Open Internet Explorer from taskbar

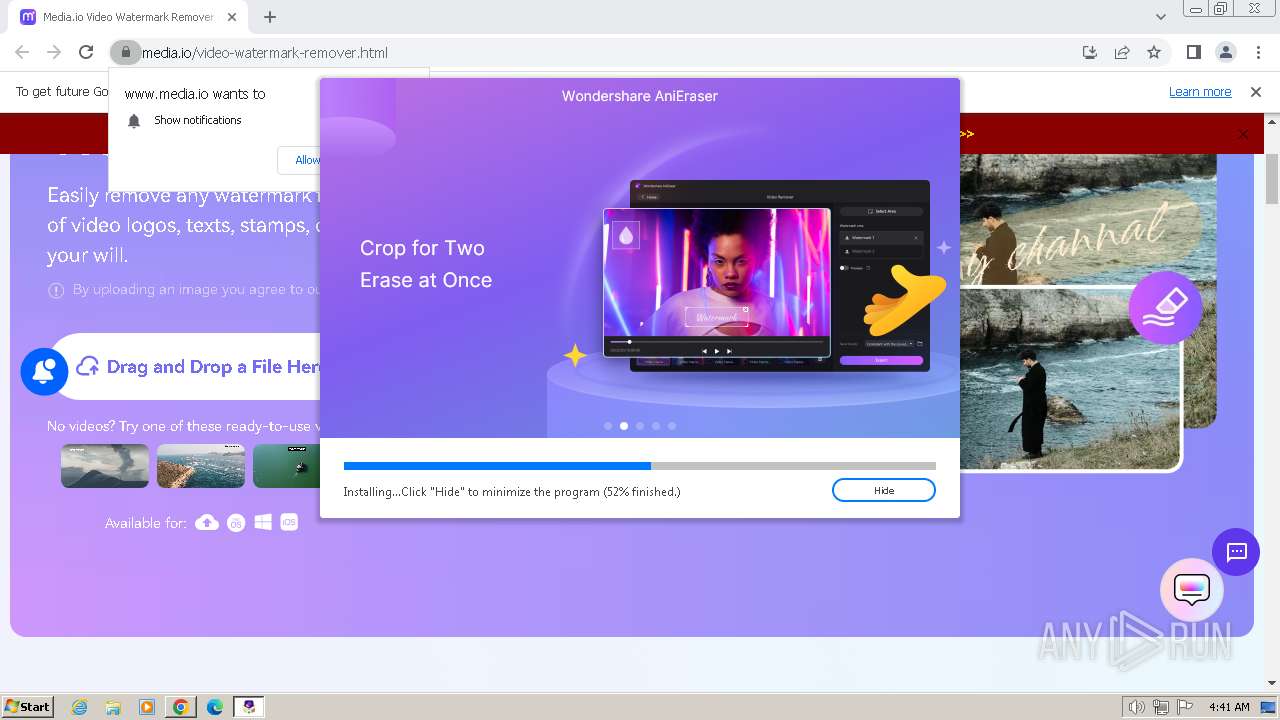pyautogui.click(x=80, y=707)
